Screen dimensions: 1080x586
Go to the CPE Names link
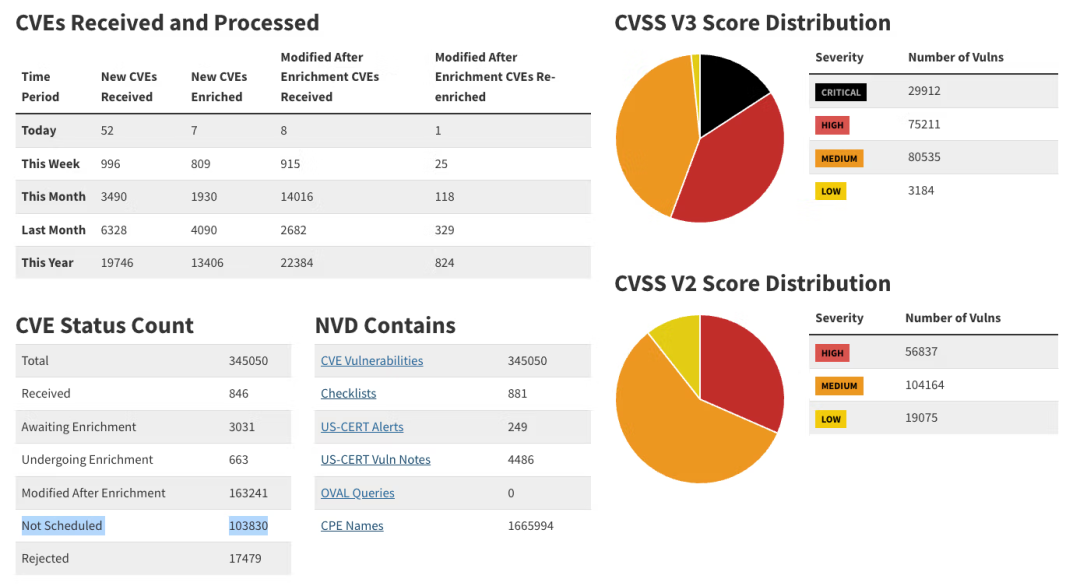coord(352,526)
